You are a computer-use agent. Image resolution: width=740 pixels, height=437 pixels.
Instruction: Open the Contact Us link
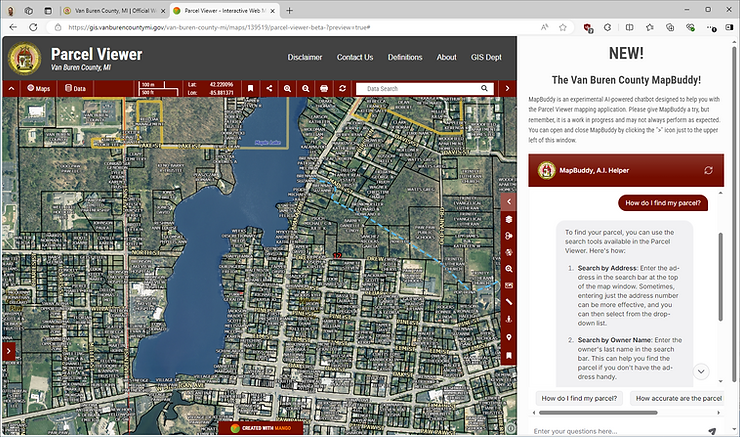[355, 57]
